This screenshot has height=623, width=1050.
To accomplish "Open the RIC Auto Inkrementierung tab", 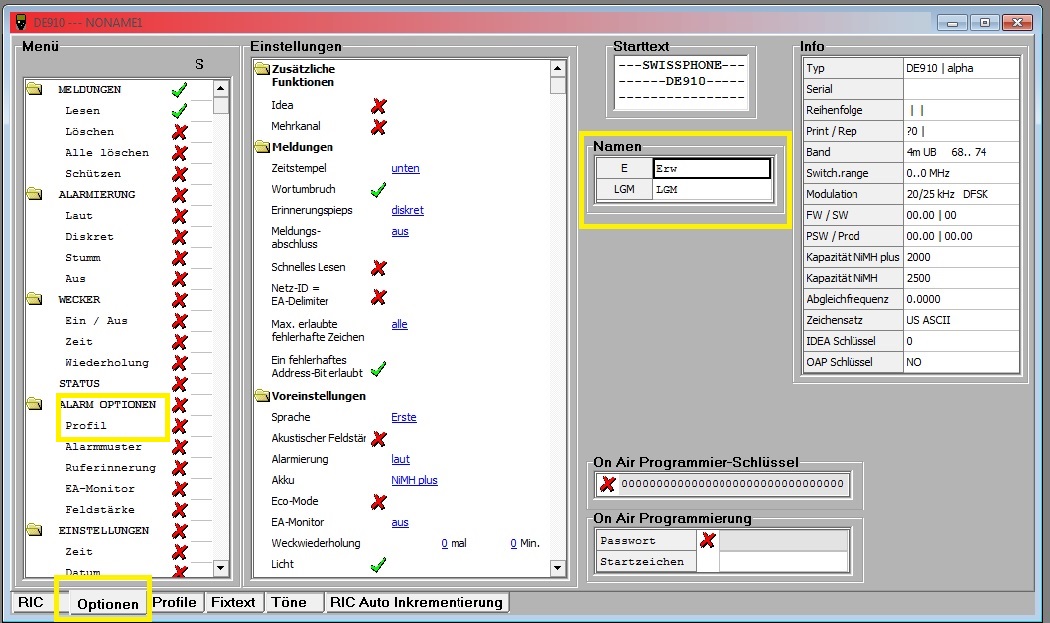I will coord(417,603).
